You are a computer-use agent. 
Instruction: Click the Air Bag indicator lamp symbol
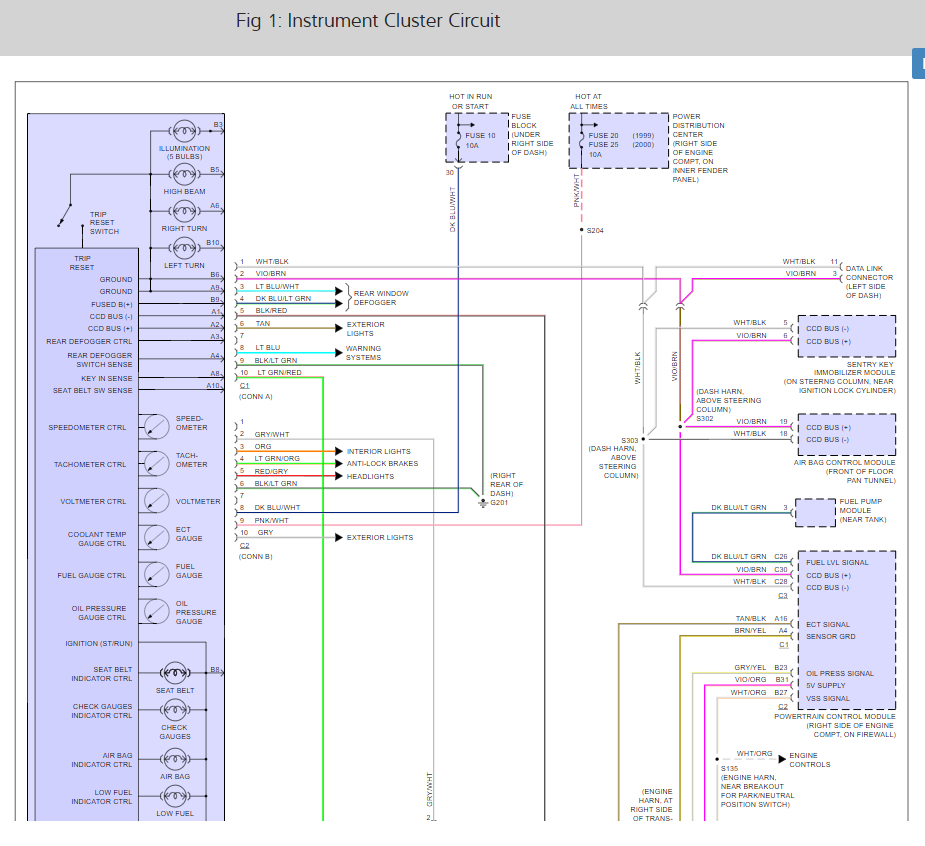point(175,759)
